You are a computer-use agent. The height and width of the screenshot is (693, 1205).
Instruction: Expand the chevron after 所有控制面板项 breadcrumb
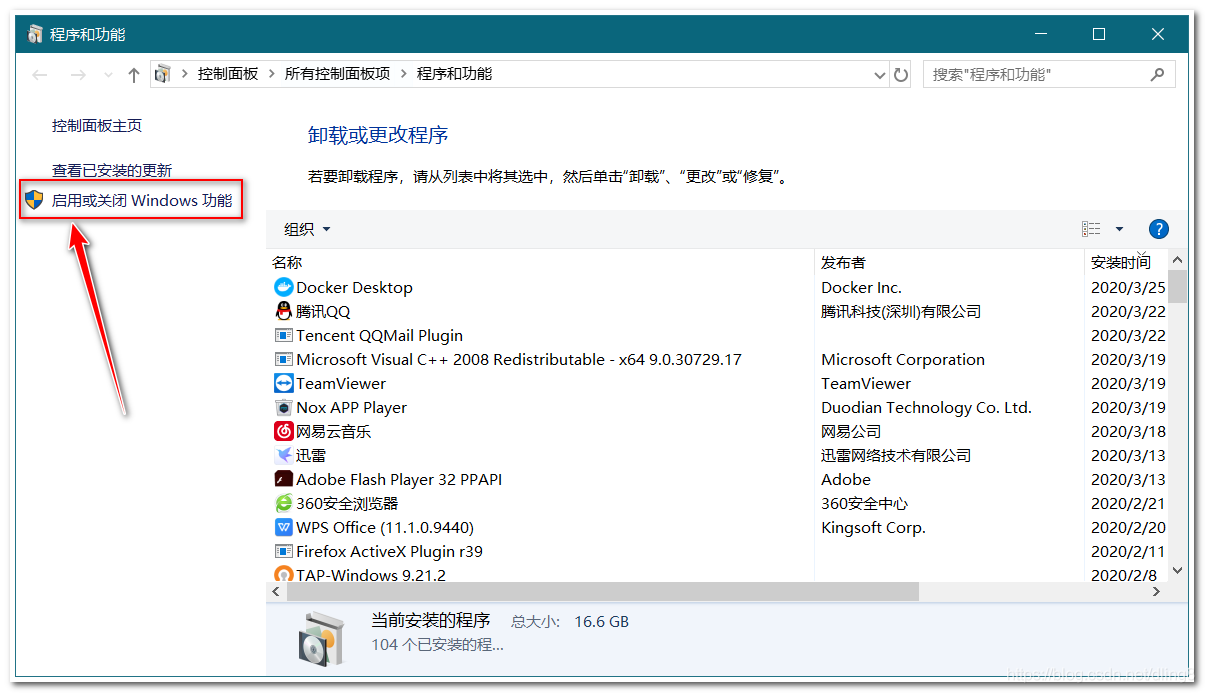tap(404, 74)
